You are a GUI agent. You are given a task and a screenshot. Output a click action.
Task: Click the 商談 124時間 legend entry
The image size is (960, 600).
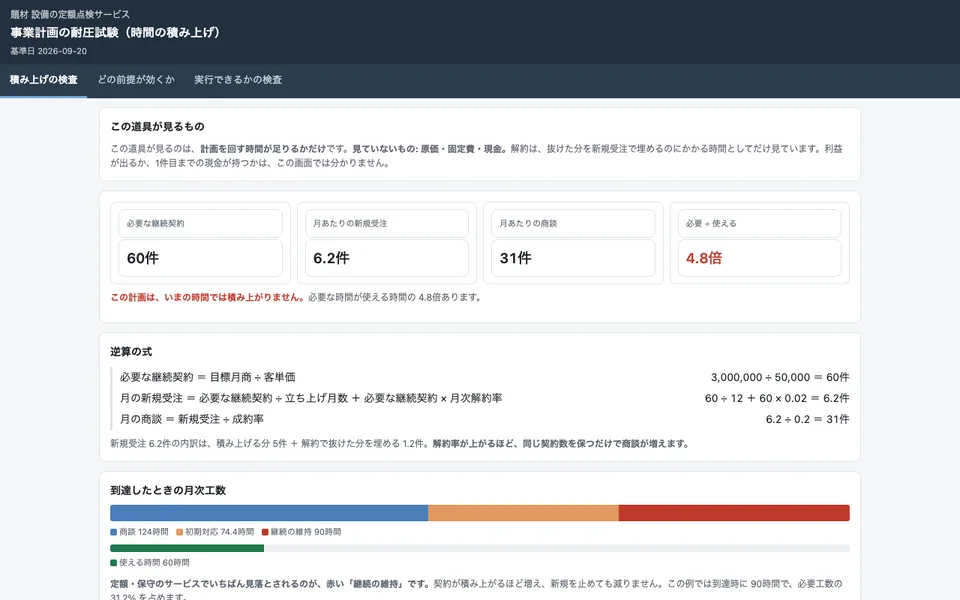point(139,532)
